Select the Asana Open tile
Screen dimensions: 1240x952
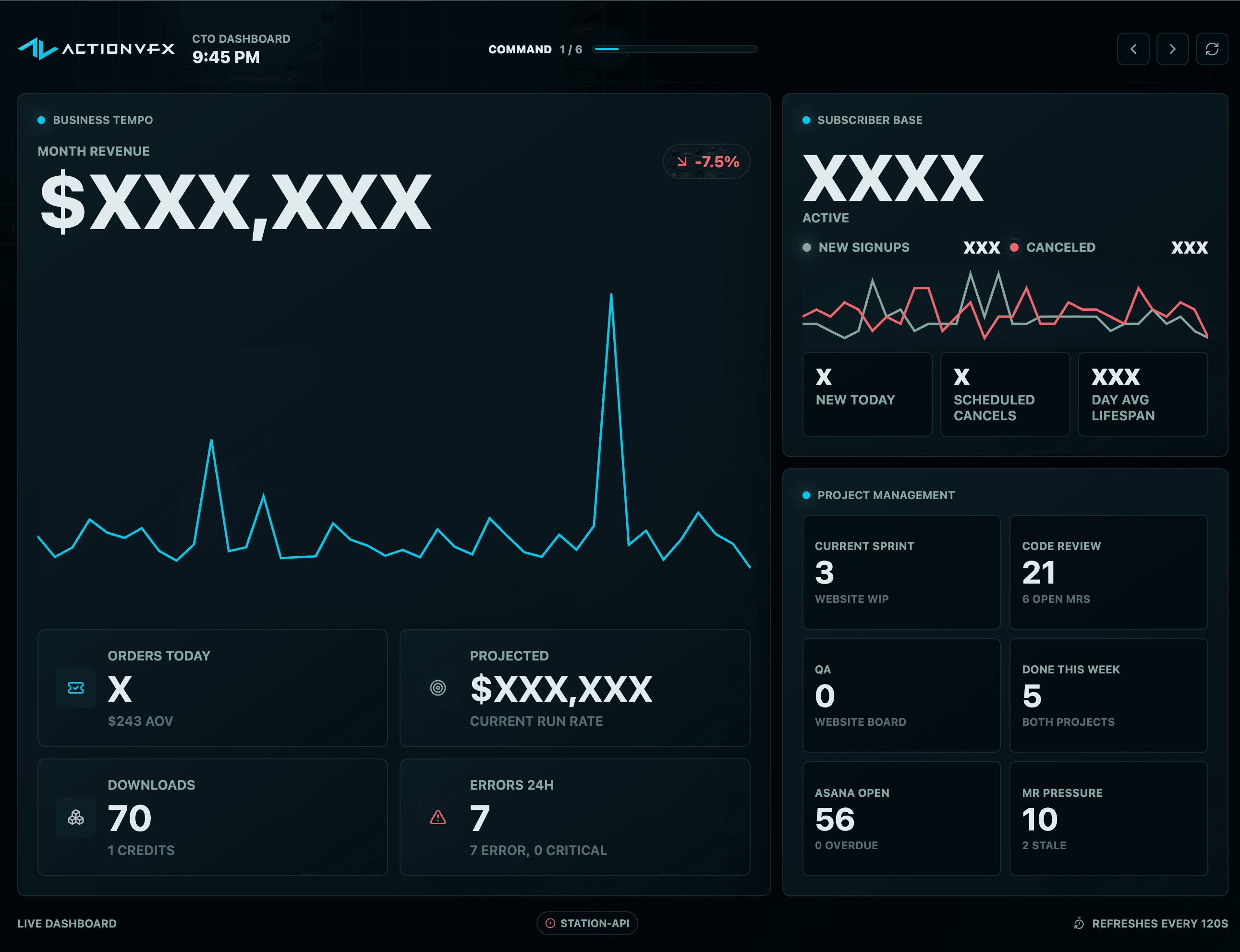click(x=901, y=818)
